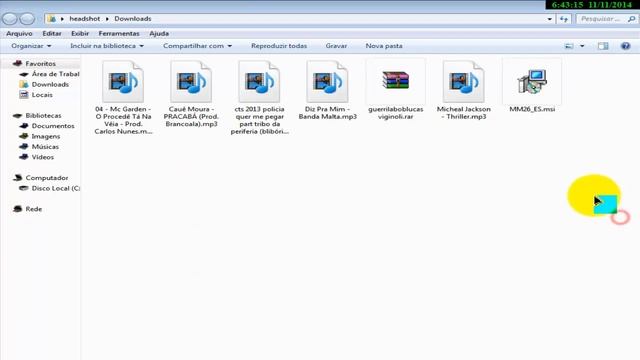The width and height of the screenshot is (640, 360).
Task: Open the Ajuda menu
Action: click(x=159, y=33)
